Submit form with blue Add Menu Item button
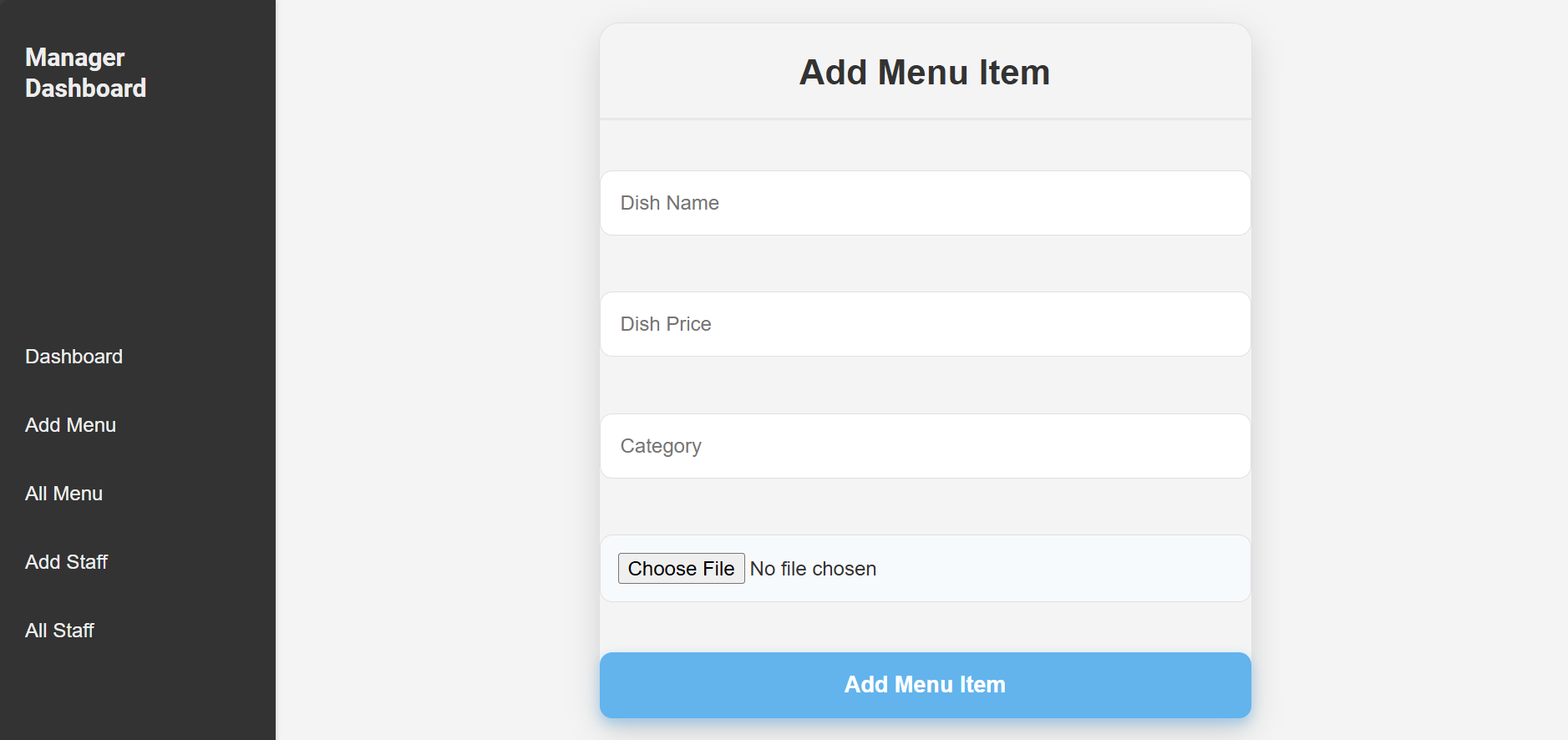 (925, 685)
